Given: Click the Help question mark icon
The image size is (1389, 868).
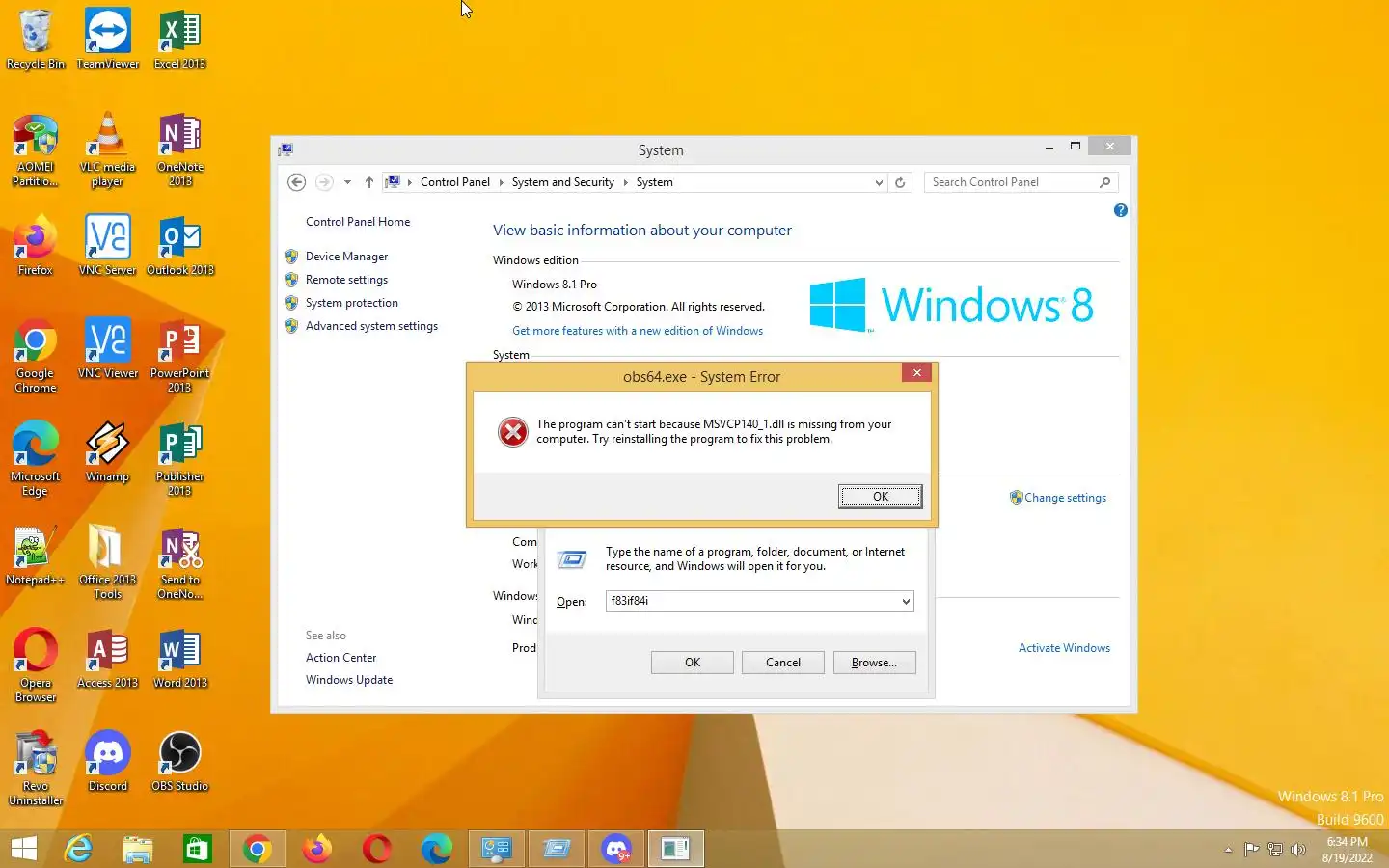Looking at the screenshot, I should [1120, 210].
